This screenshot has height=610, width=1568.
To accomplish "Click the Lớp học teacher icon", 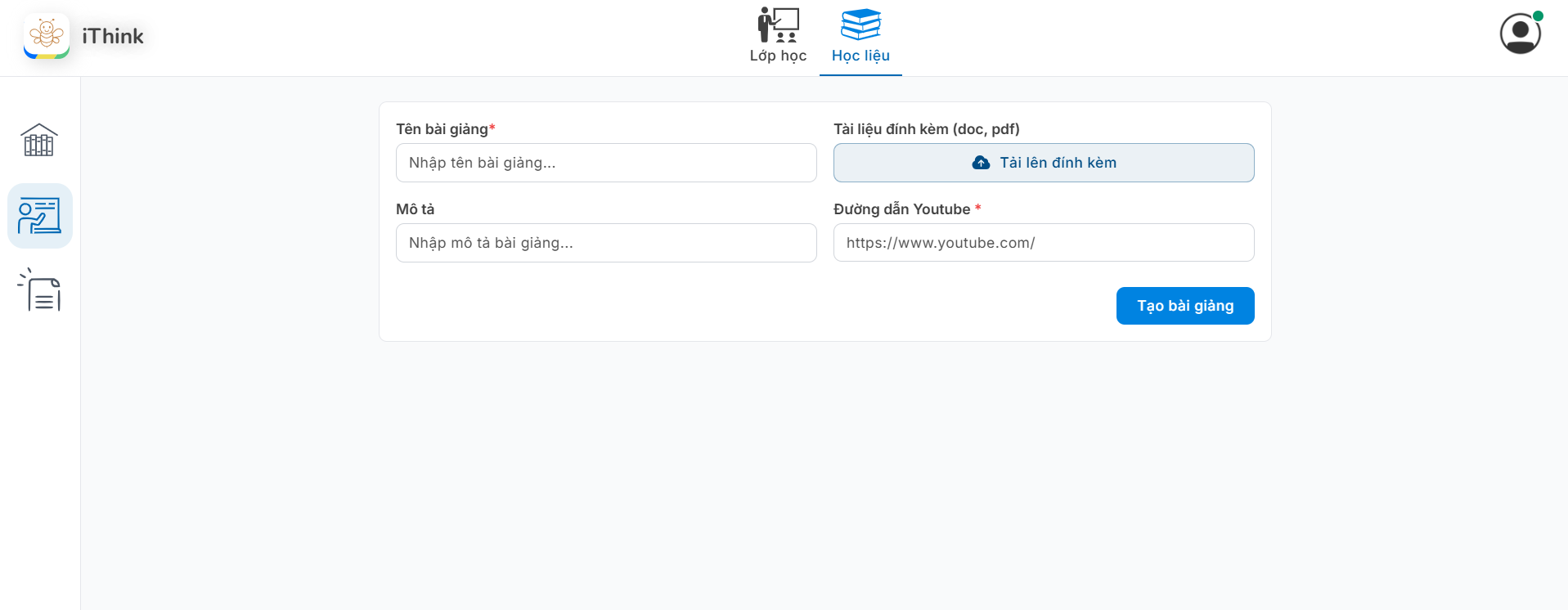I will tap(778, 25).
